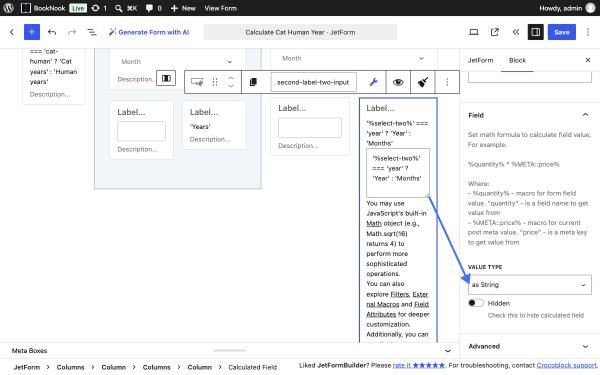The image size is (600, 375).
Task: Go back with the left chevron
Action: pos(12,32)
